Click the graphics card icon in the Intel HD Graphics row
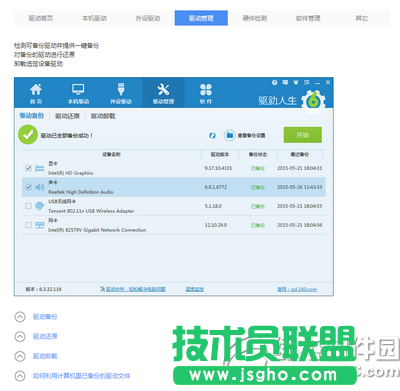 [x=40, y=168]
